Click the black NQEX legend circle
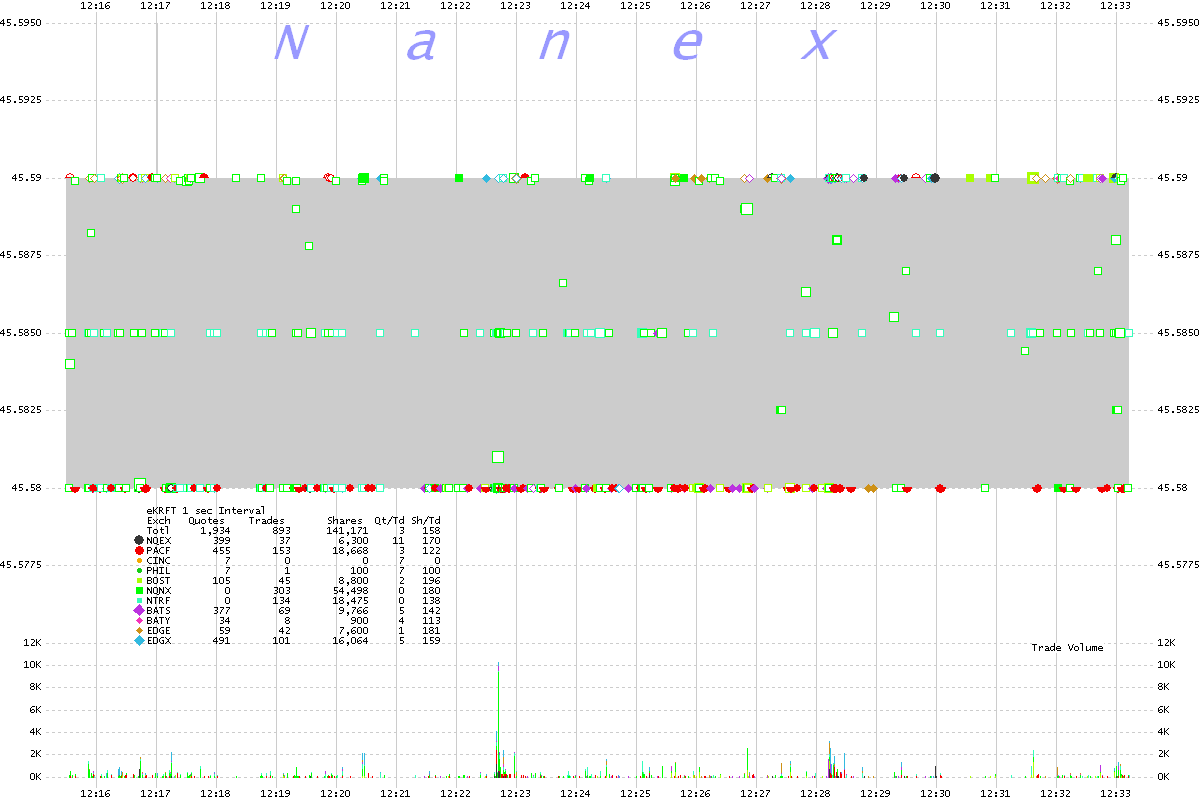This screenshot has height=800, width=1200. (139, 540)
